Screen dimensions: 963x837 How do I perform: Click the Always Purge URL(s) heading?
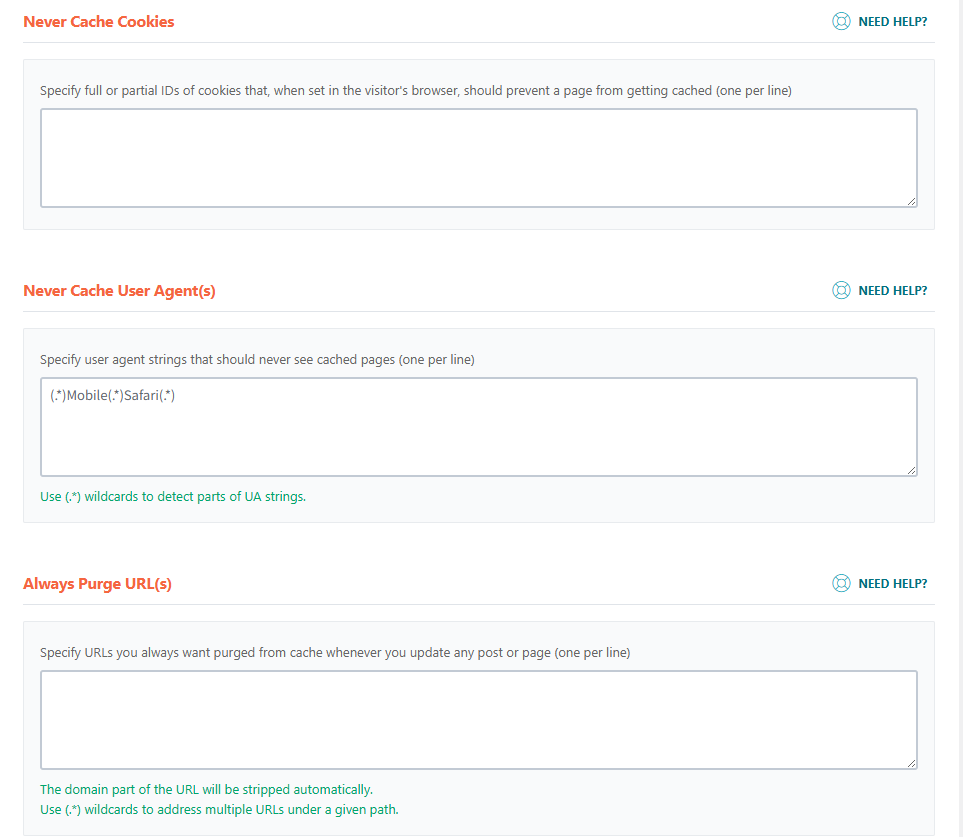pos(97,583)
